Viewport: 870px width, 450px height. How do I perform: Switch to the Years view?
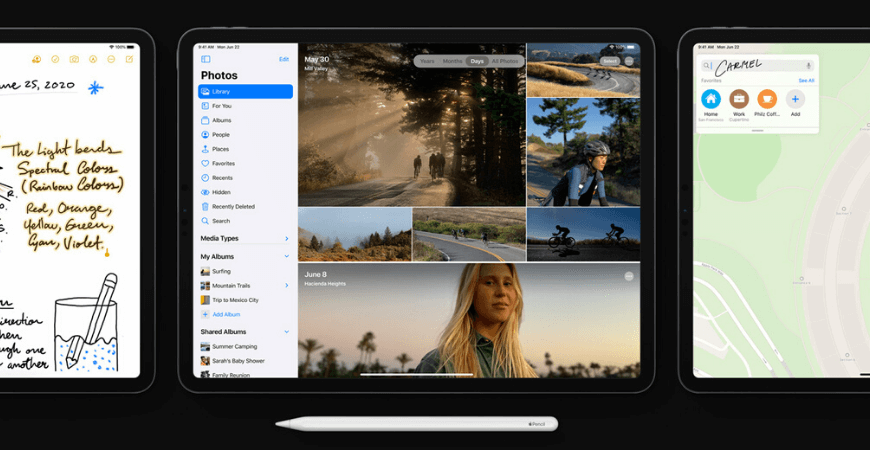click(x=427, y=61)
